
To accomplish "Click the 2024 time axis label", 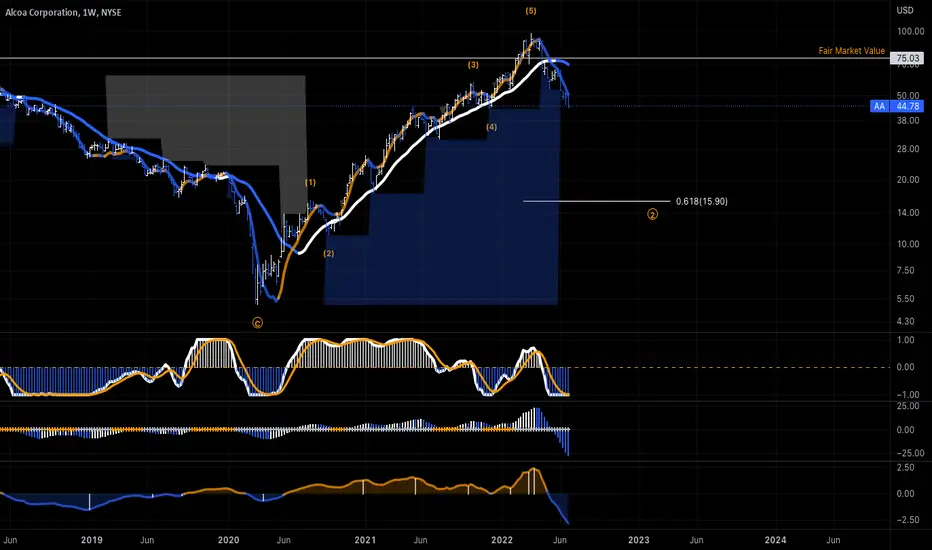I will coord(775,540).
